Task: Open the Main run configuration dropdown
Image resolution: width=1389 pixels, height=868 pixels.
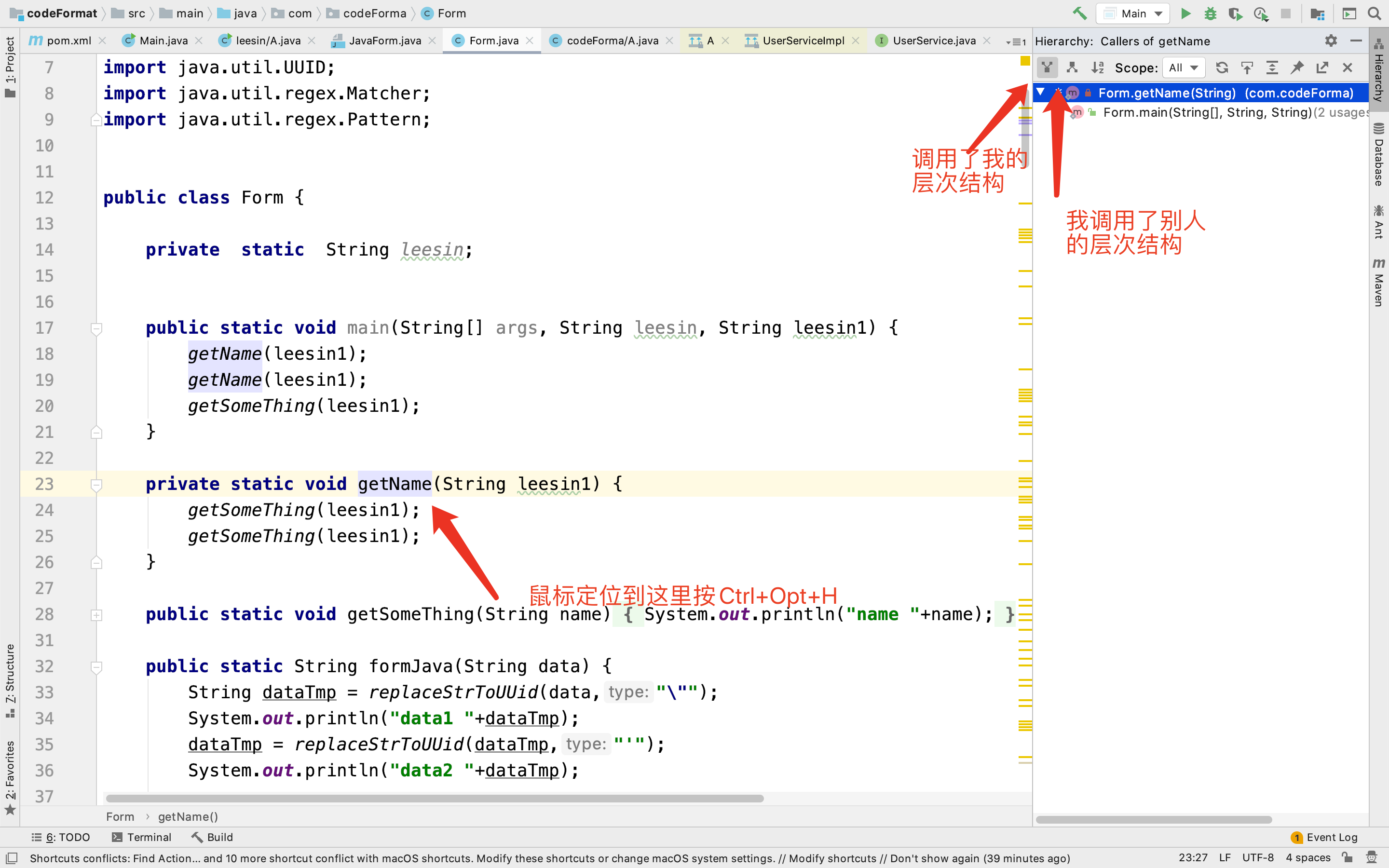Action: 1132,13
